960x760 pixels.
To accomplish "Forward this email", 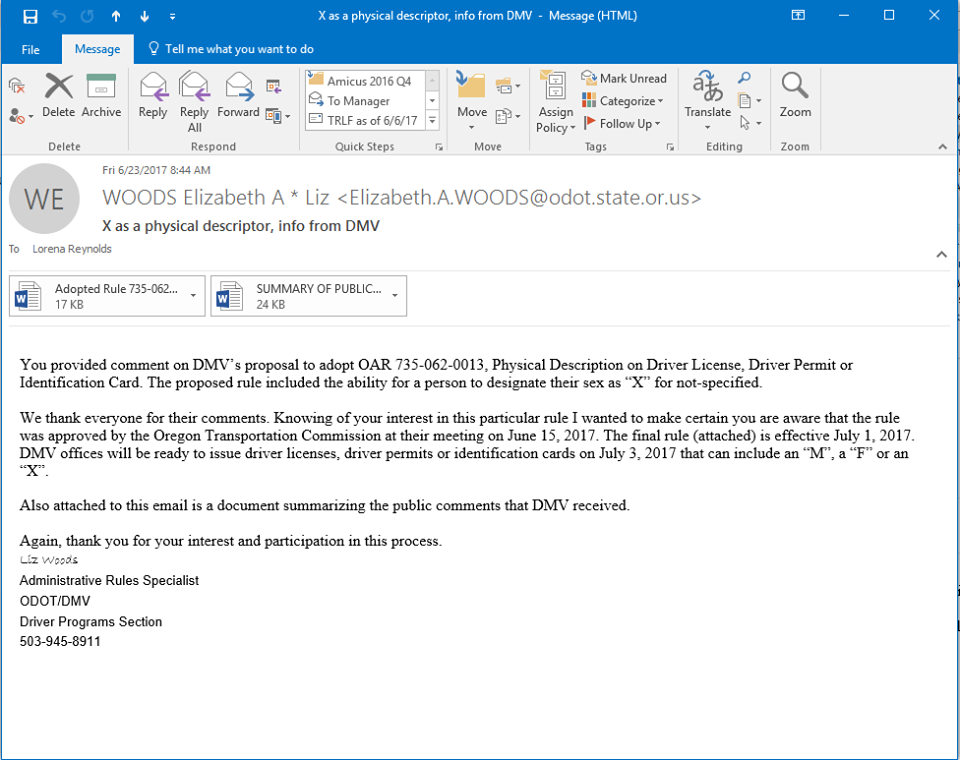I will tap(238, 95).
